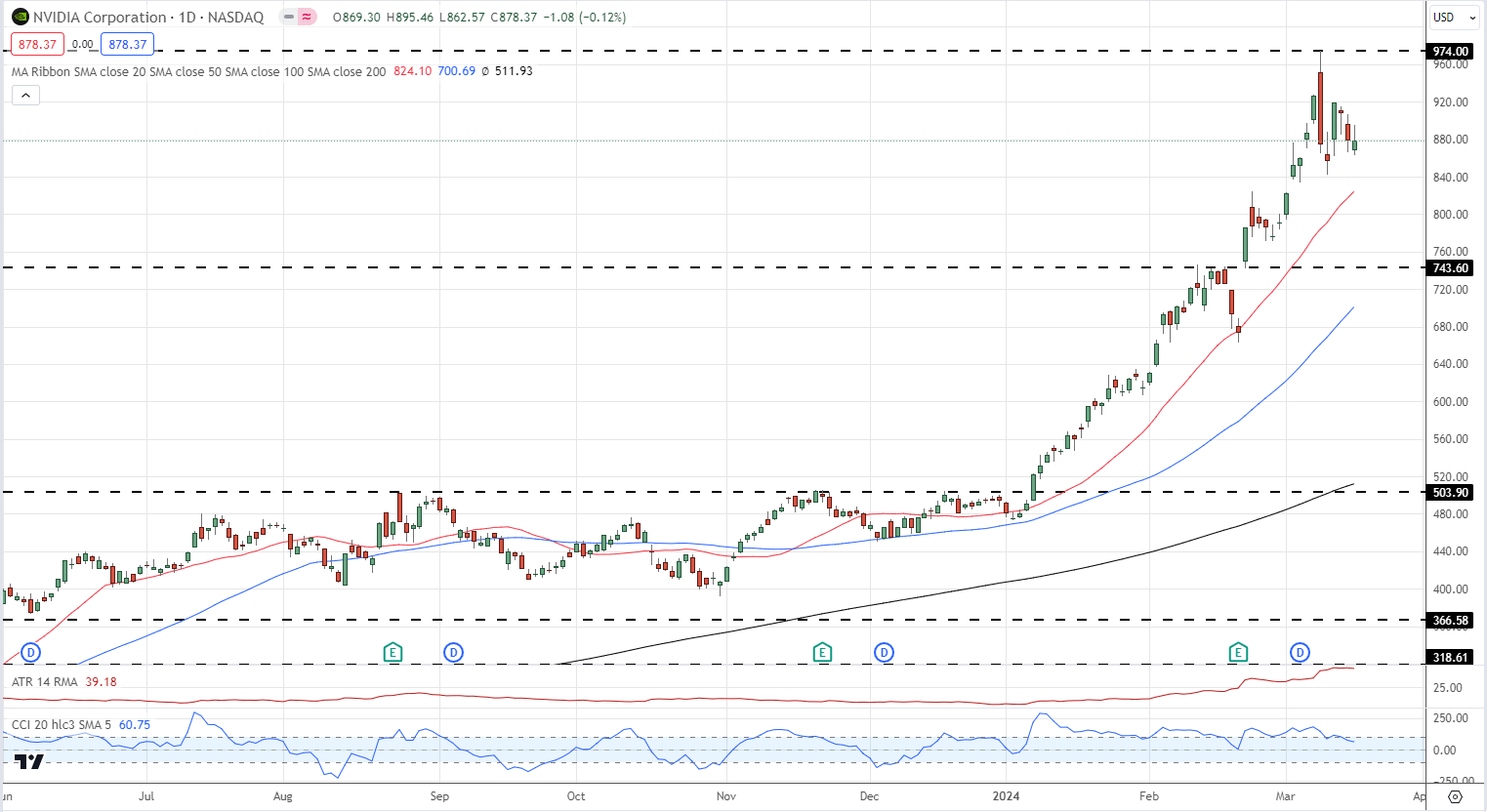Click the ATR value 39.18
This screenshot has width=1487, height=812.
[x=101, y=681]
